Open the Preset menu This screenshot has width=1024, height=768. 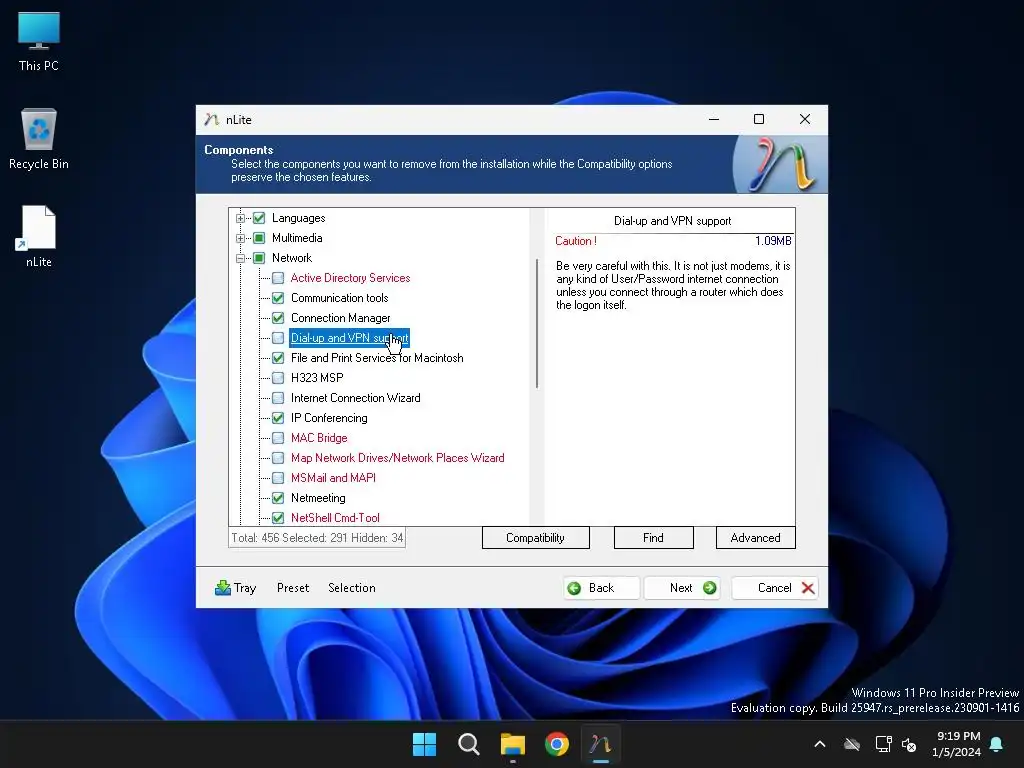293,588
